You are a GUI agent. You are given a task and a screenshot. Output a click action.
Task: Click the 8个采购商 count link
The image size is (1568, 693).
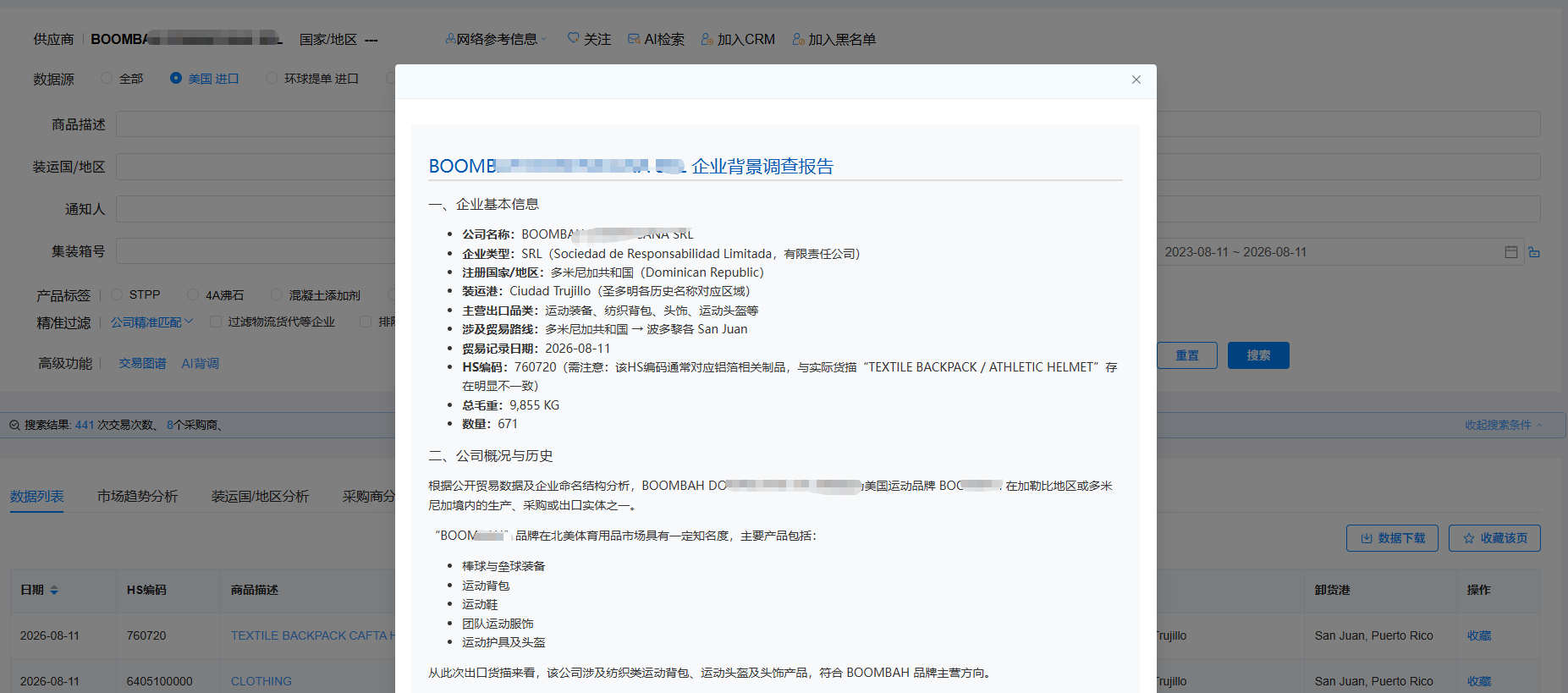click(x=192, y=425)
